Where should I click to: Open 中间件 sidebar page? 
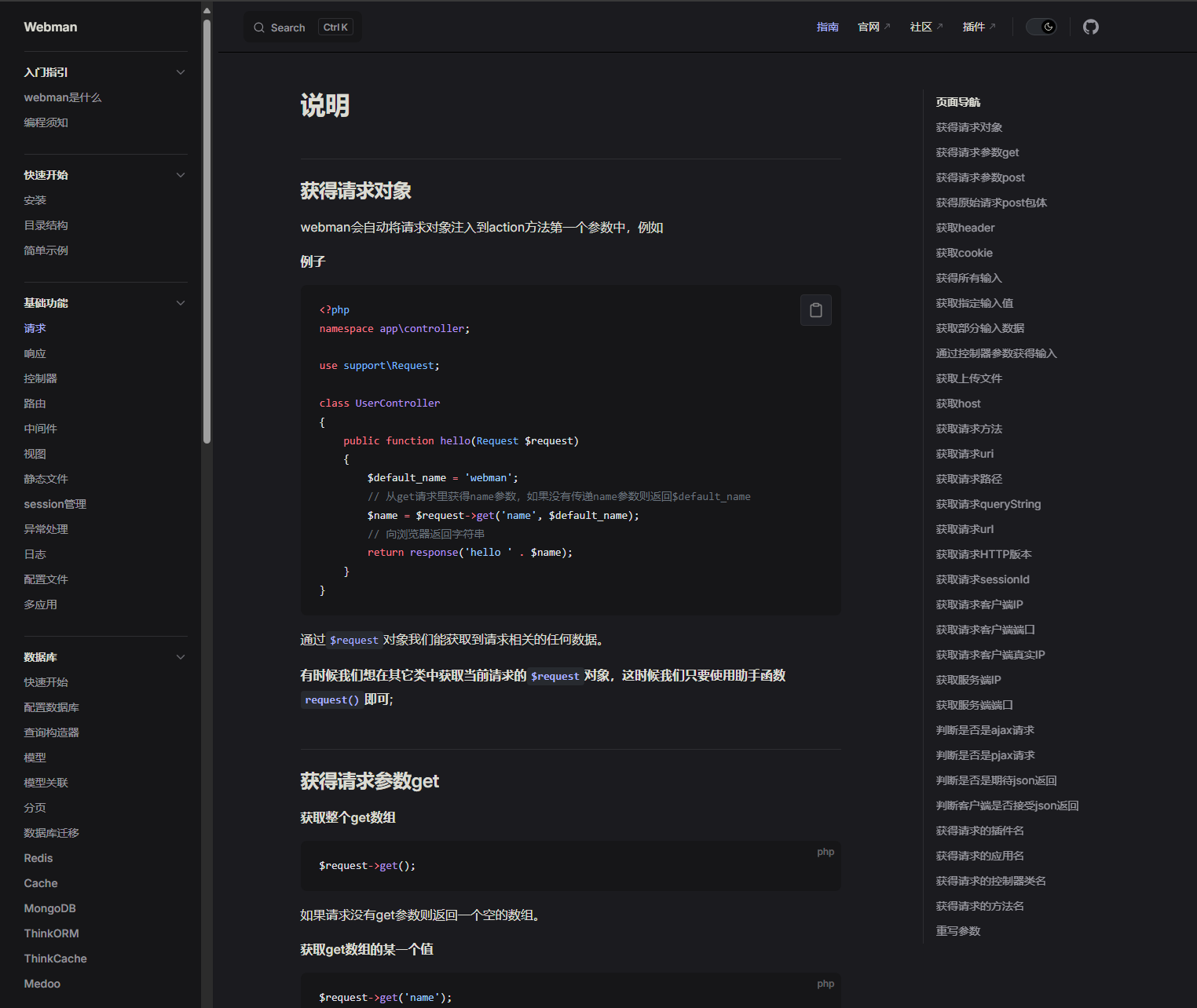point(40,429)
